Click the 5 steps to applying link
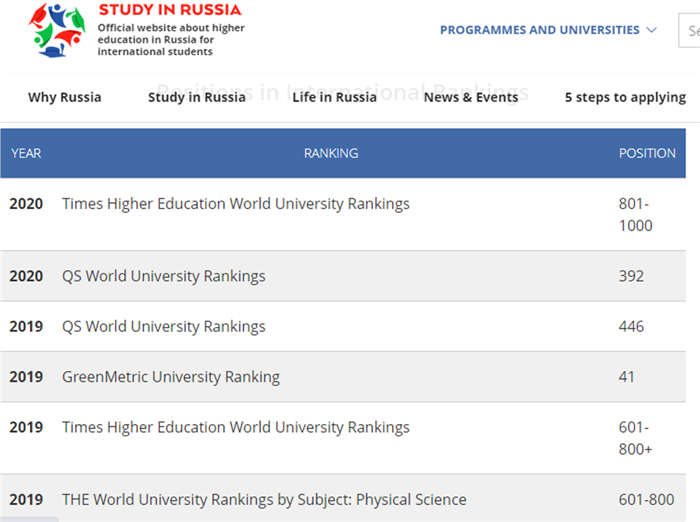The height and width of the screenshot is (522, 700). pos(624,97)
